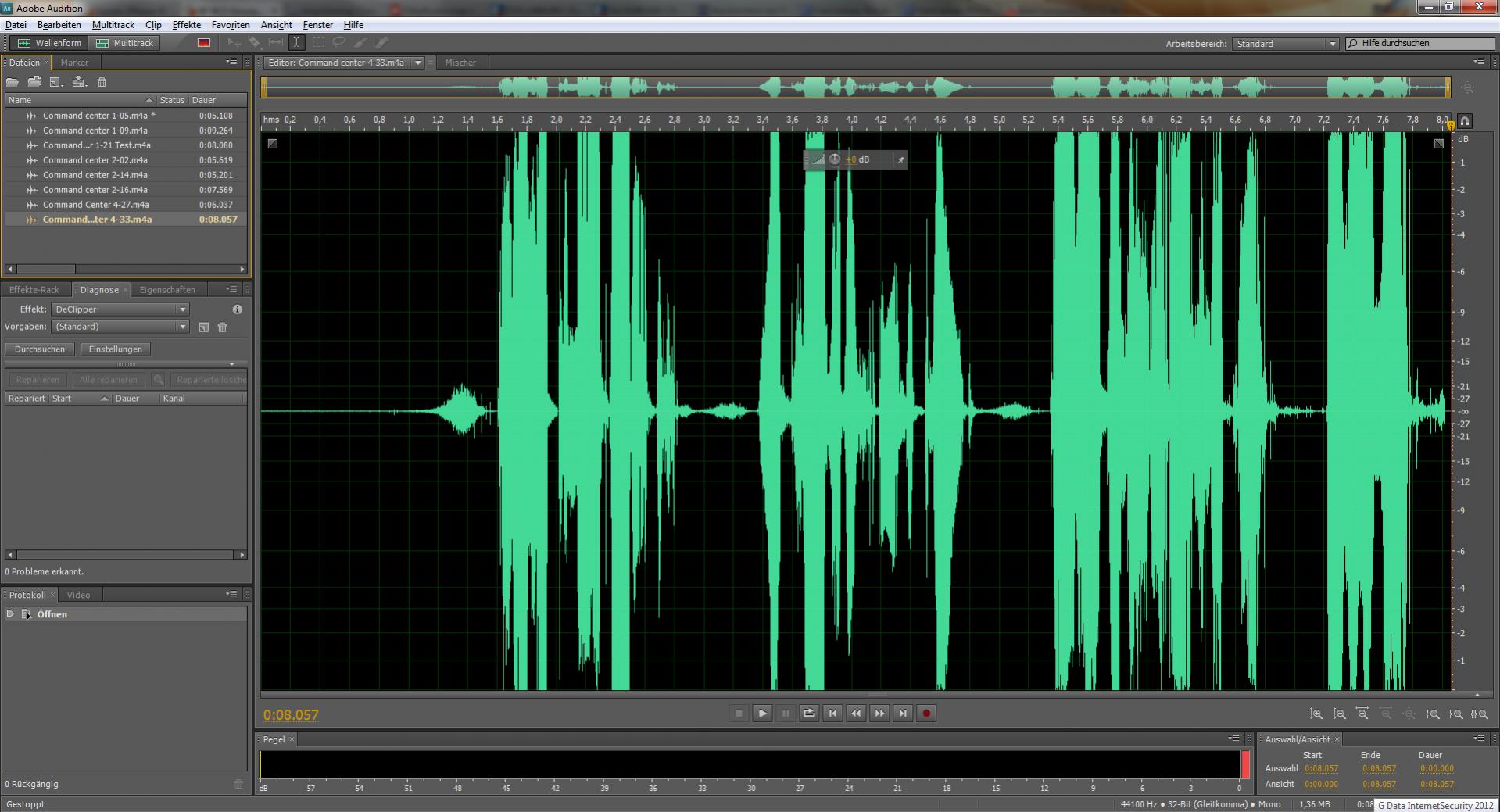Start playback with Play button
The height and width of the screenshot is (812, 1500).
coord(762,714)
